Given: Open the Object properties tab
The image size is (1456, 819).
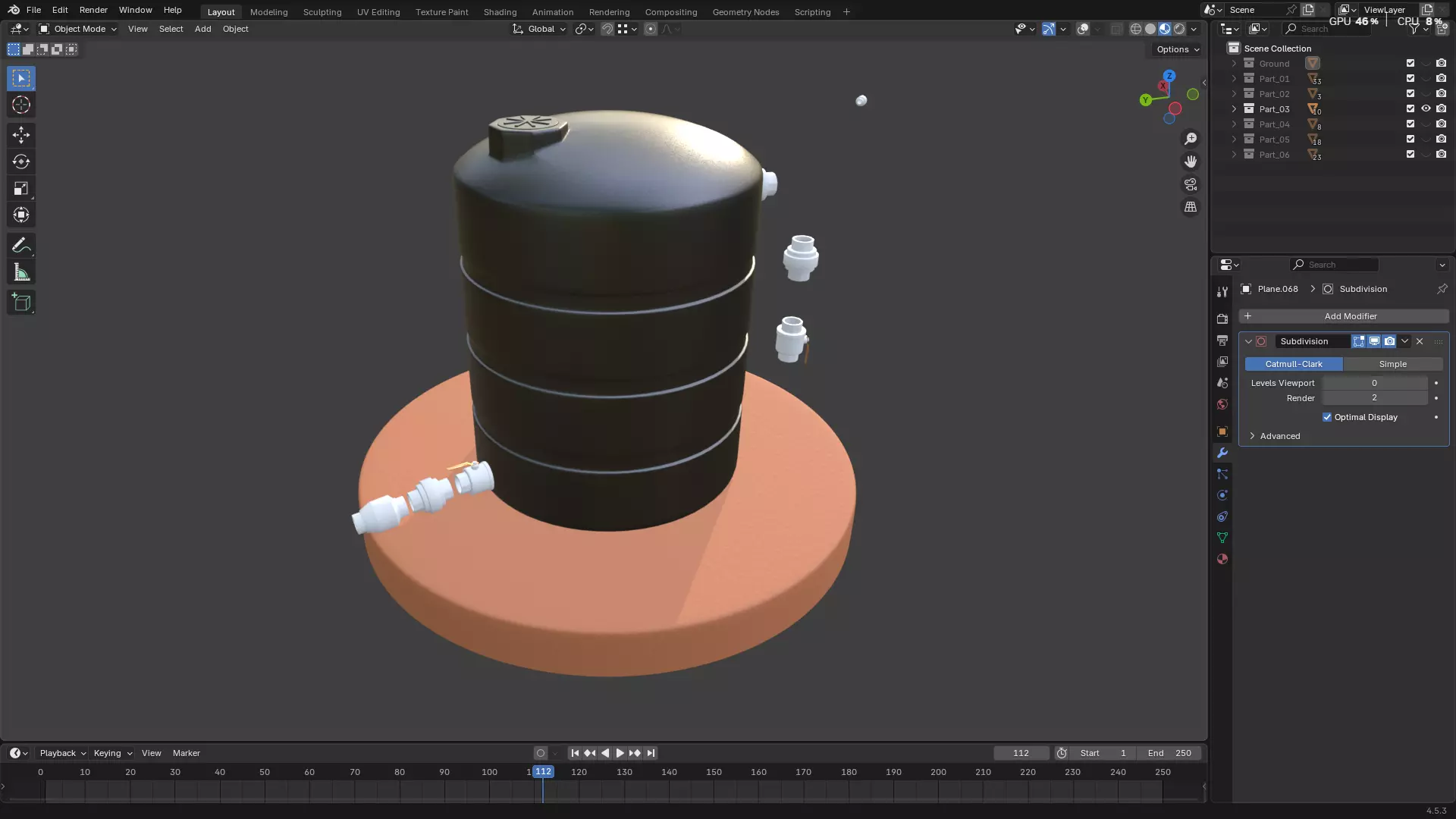Looking at the screenshot, I should (1222, 431).
